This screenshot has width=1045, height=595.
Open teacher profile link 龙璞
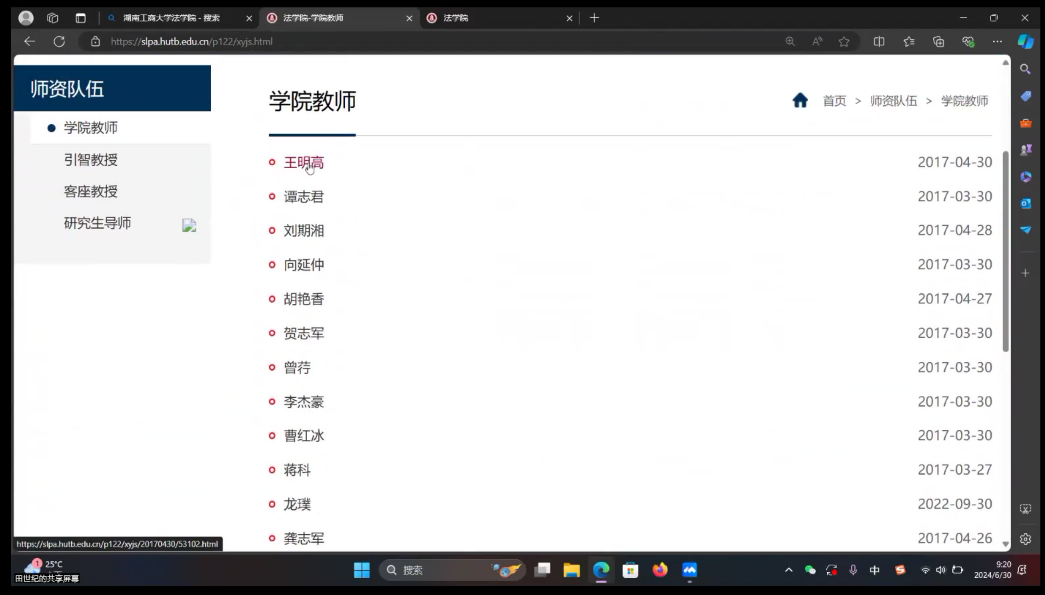297,504
